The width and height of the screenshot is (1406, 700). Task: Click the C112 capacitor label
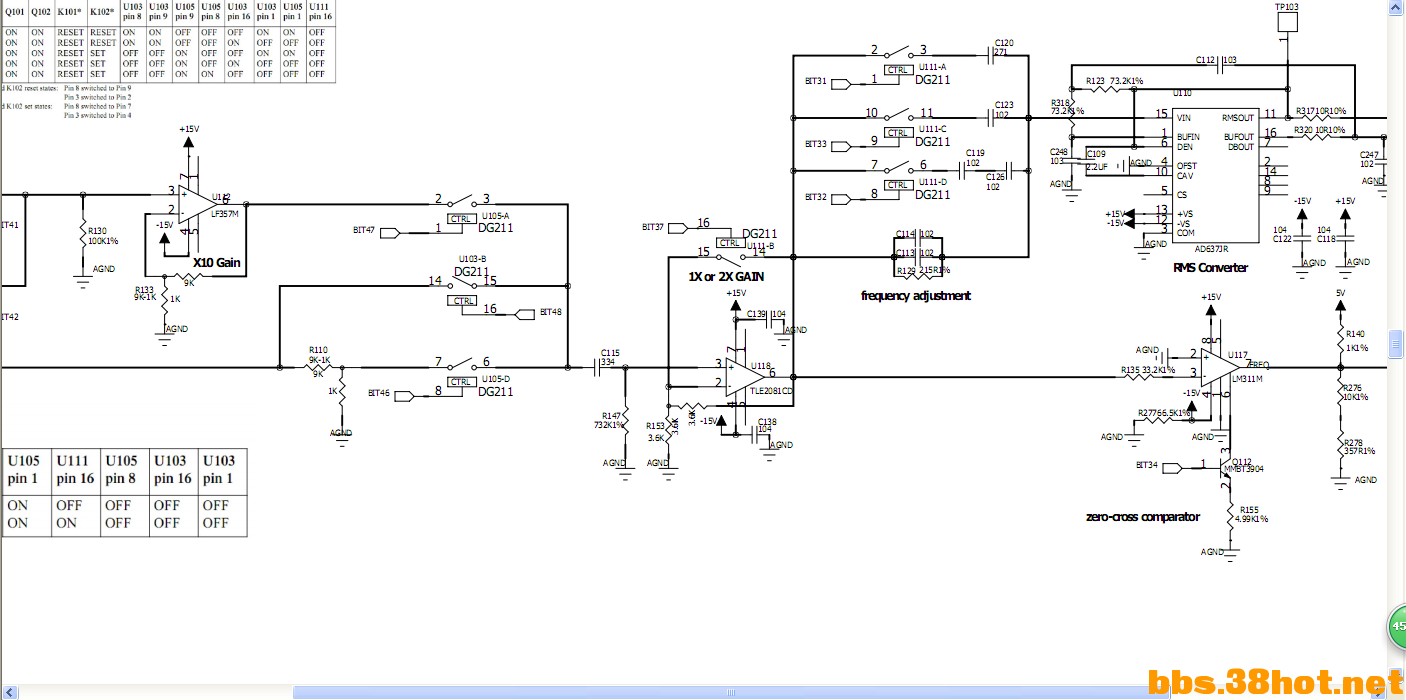click(1205, 60)
